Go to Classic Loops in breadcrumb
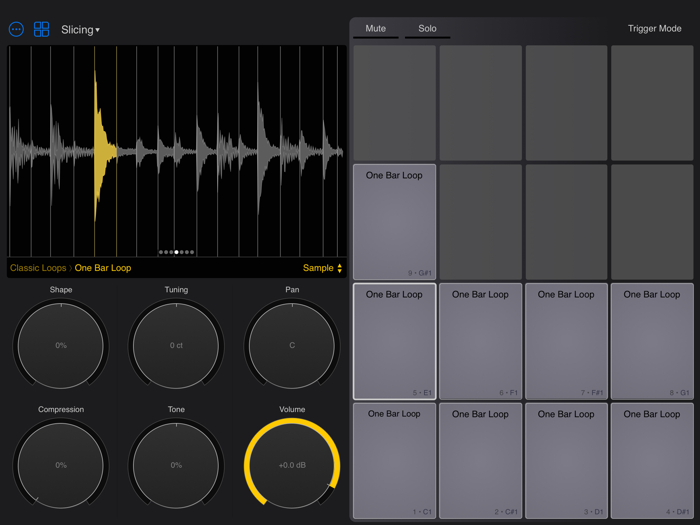 (38, 268)
